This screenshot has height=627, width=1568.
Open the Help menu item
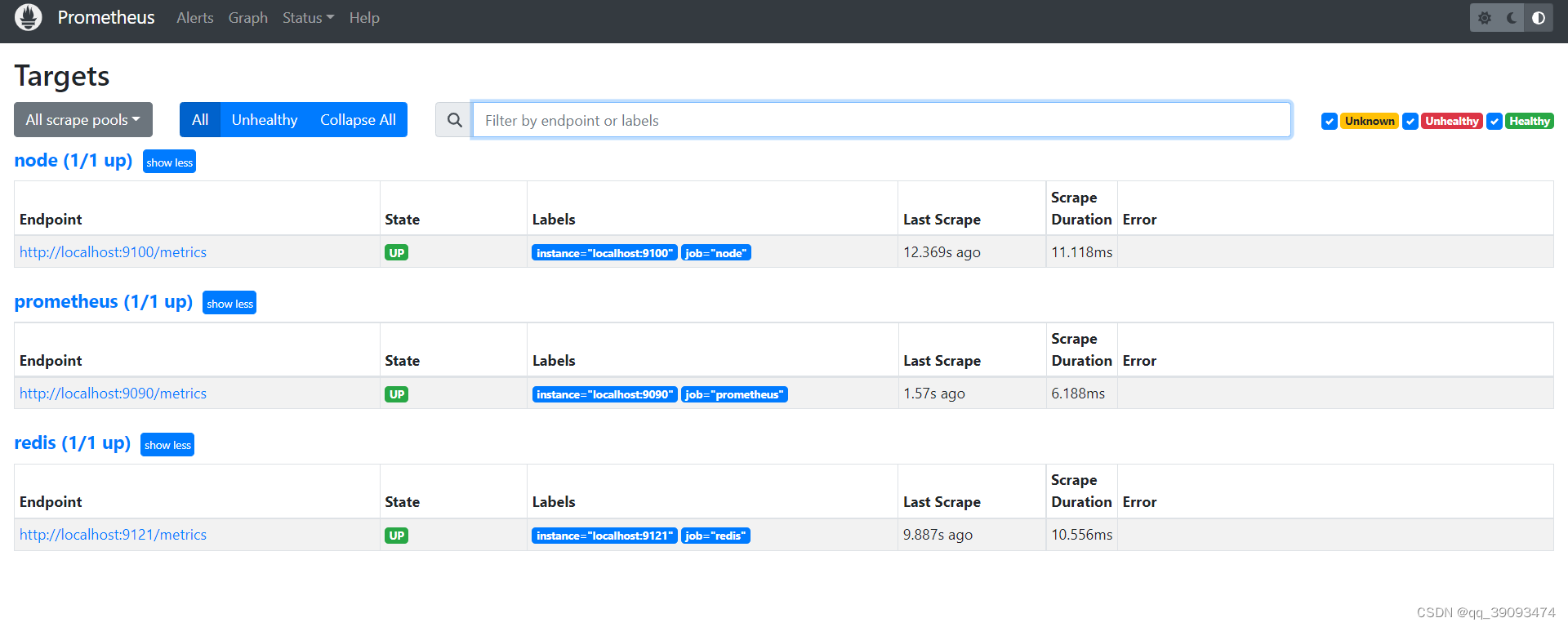click(x=364, y=18)
